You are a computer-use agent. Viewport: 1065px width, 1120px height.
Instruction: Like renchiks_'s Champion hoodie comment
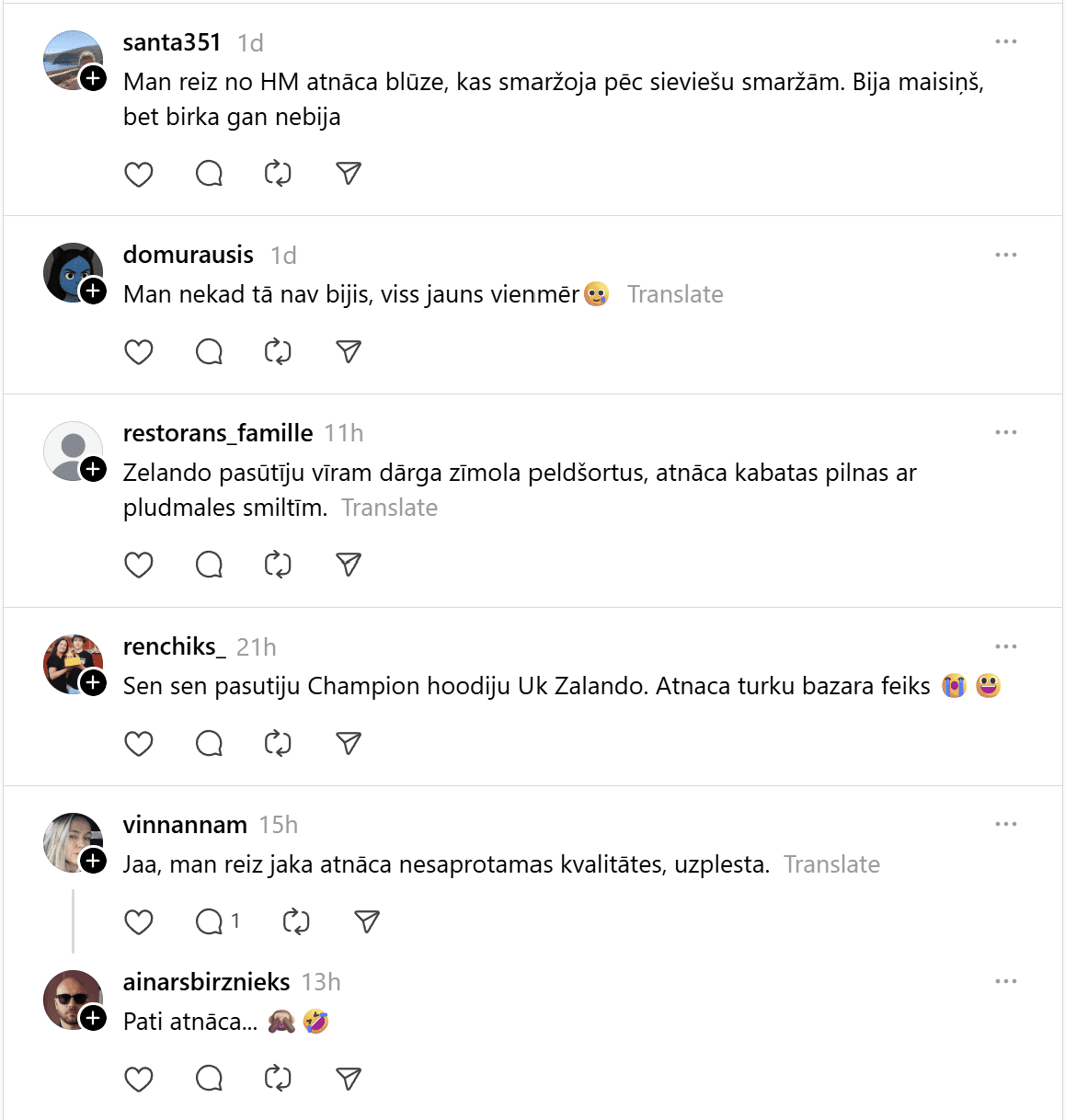coord(139,743)
